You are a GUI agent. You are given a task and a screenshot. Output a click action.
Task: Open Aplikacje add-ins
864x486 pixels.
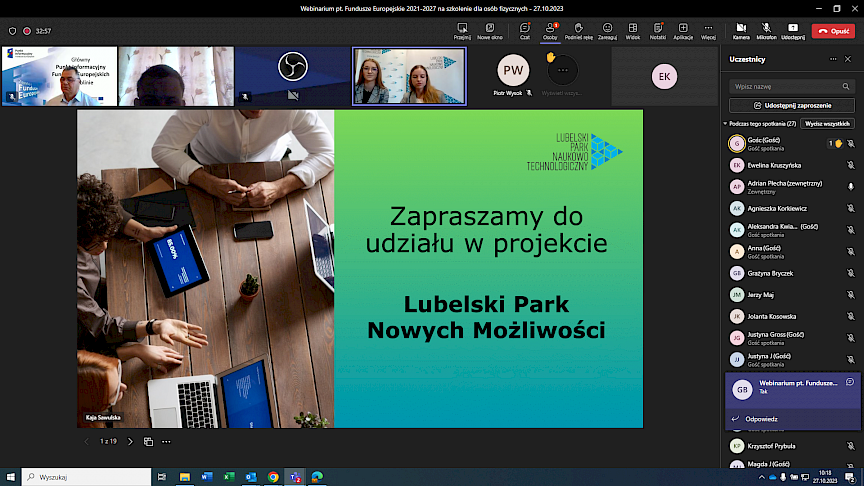[x=683, y=31]
